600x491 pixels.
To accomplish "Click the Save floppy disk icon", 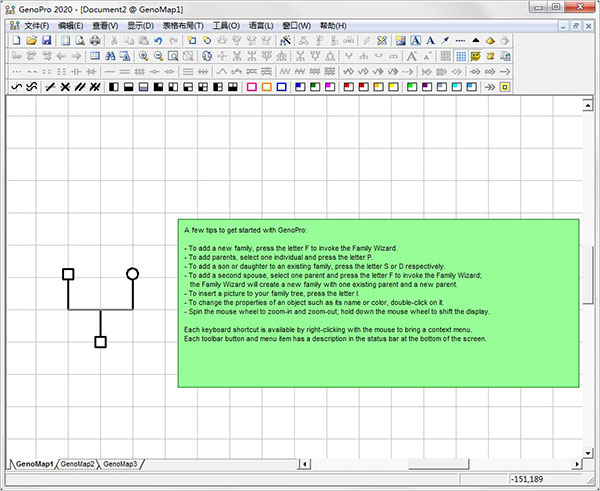I will coord(46,40).
